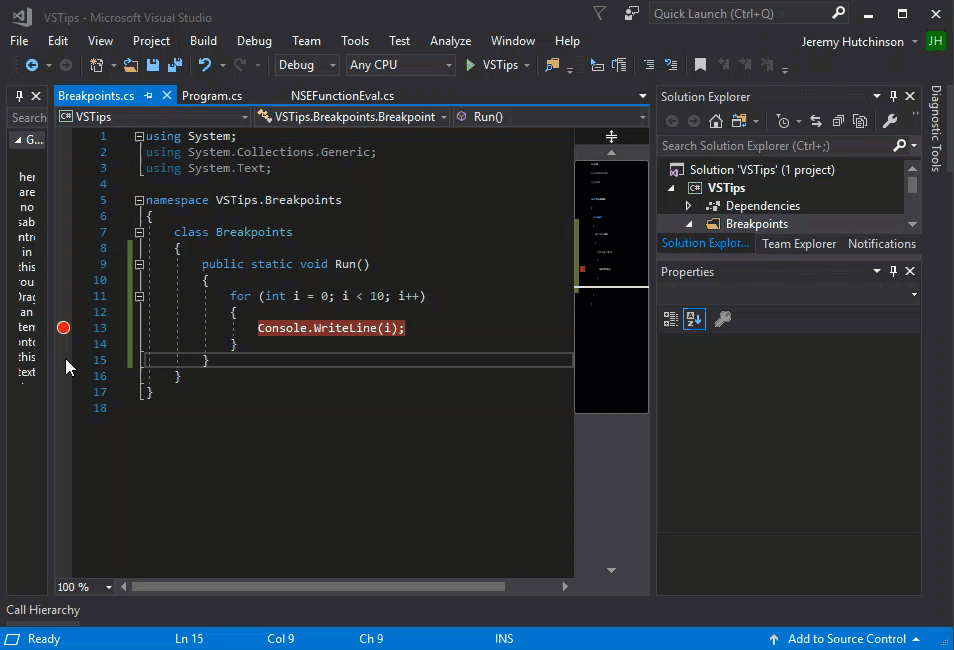The height and width of the screenshot is (650, 954).
Task: Toggle pin on the left search panel
Action: [x=19, y=96]
